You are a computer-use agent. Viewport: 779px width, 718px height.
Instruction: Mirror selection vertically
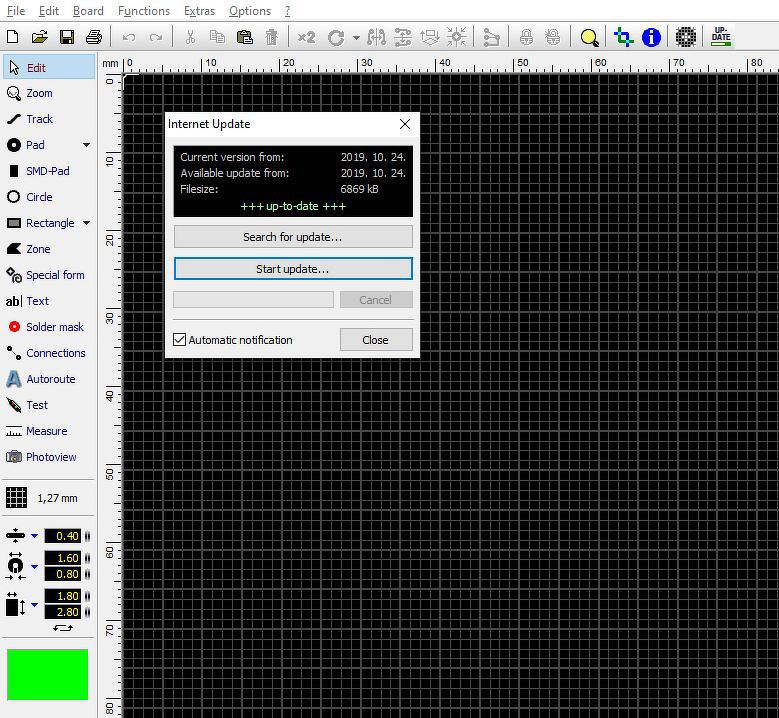[403, 37]
